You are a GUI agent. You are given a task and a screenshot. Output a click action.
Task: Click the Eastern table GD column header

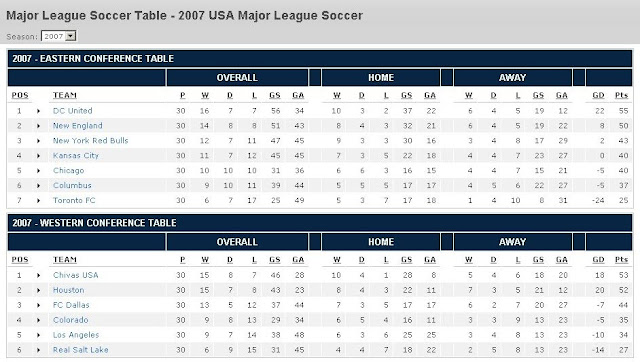point(598,95)
